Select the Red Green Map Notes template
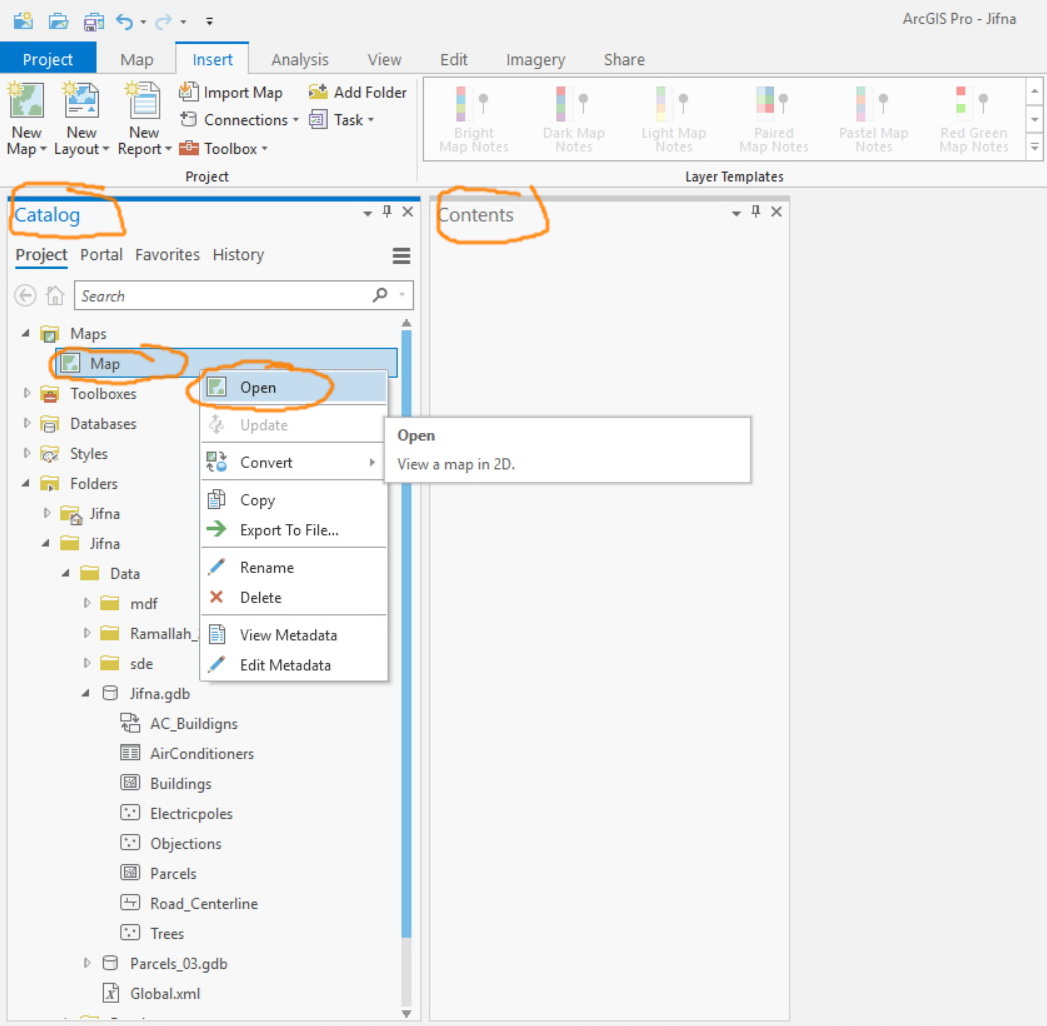This screenshot has height=1026, width=1047. [x=974, y=119]
